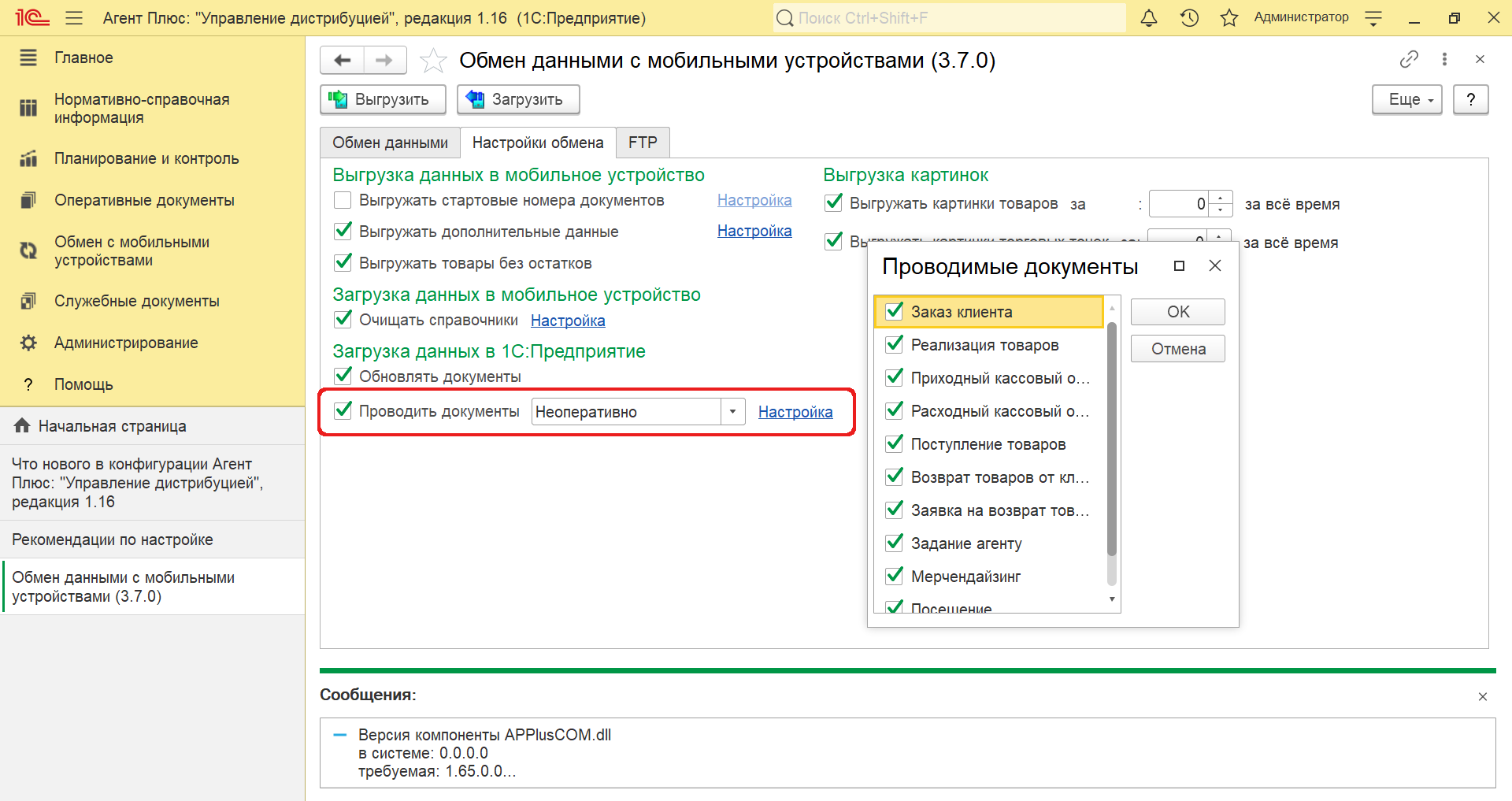Uncheck Мерчендайзинг in the list
The width and height of the screenshot is (1512, 801).
click(895, 577)
